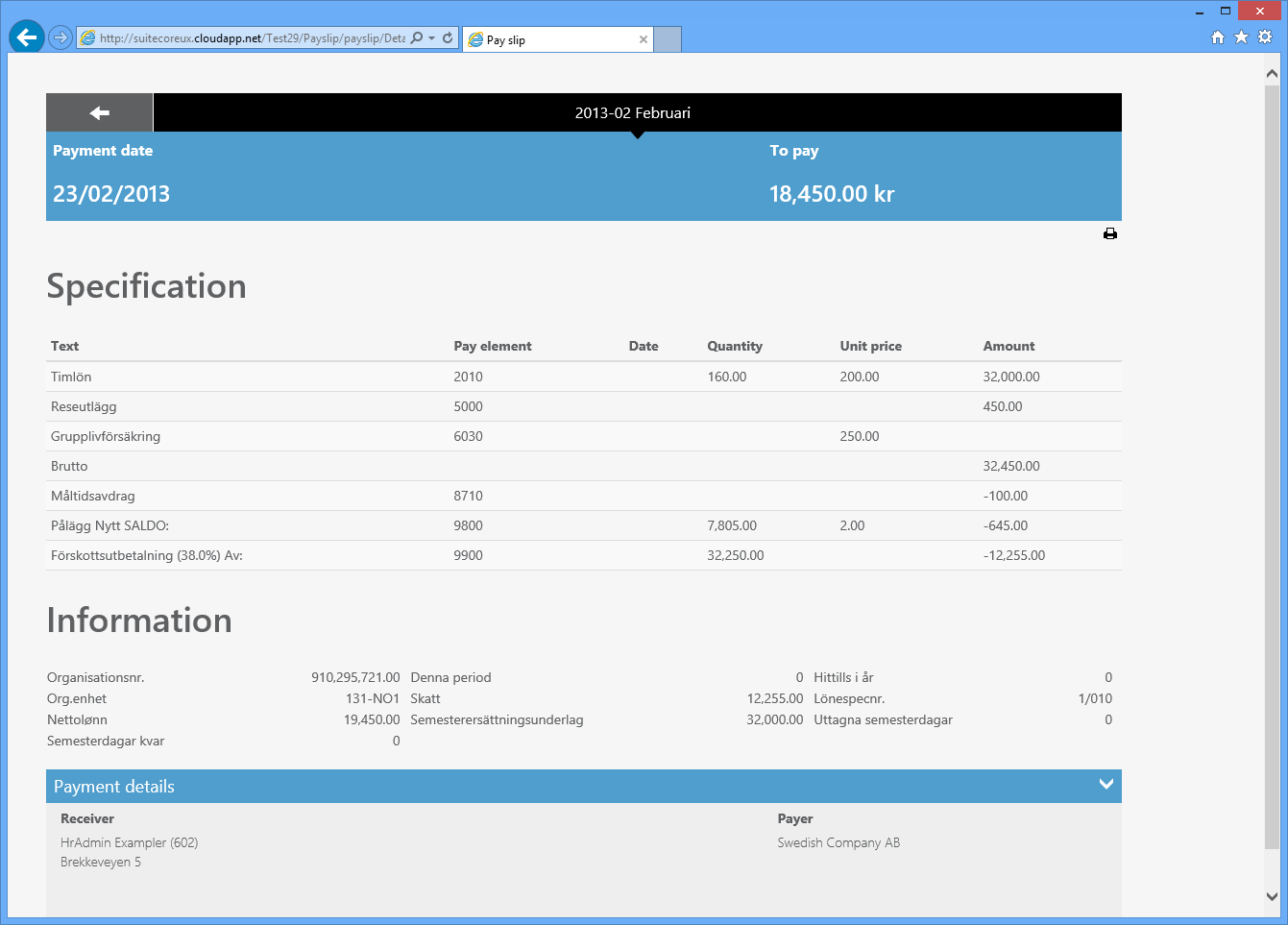Open browser Tools gear icon
This screenshot has width=1288, height=925.
[x=1265, y=37]
